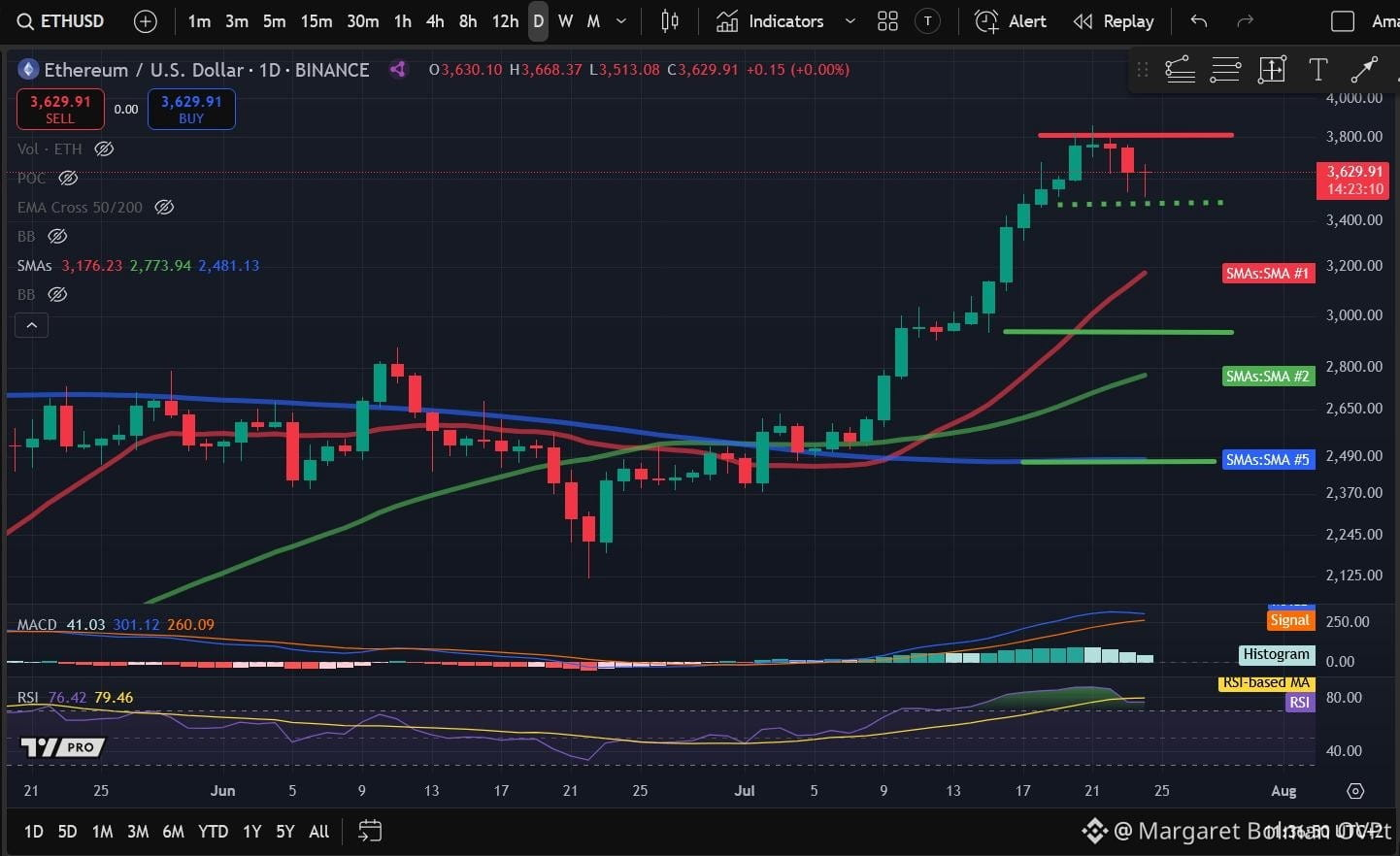
Task: Click the orange Signal scale label
Action: pos(1290,620)
